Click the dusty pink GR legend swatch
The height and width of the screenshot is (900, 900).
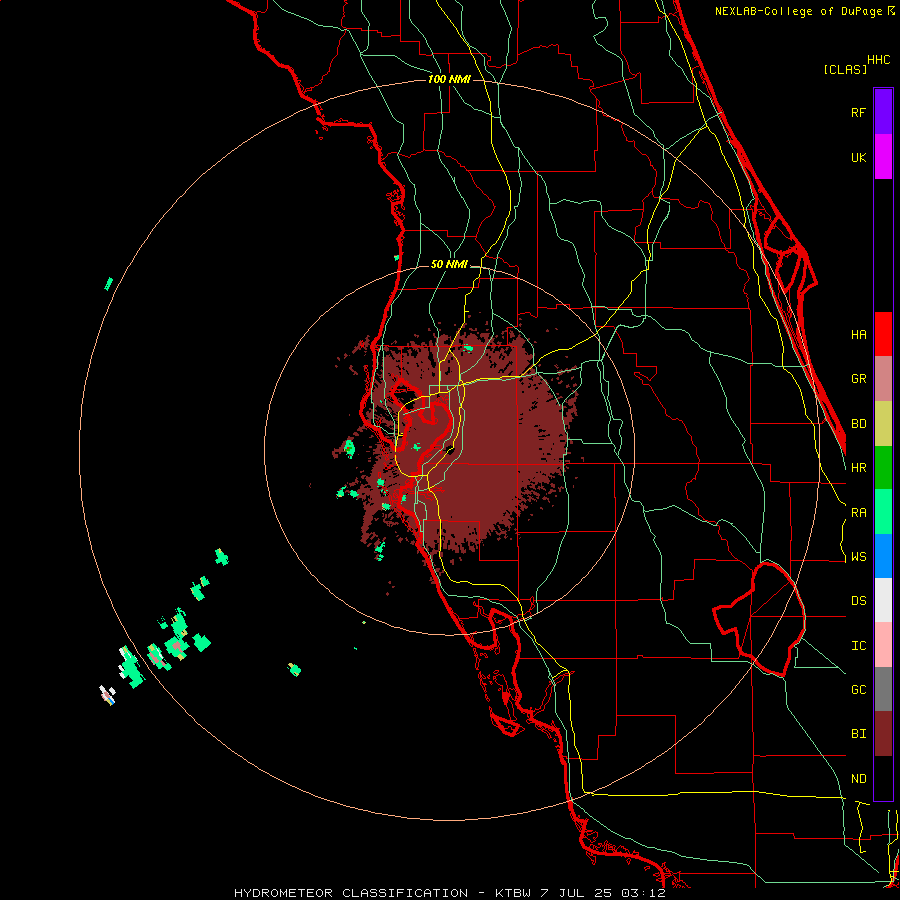click(883, 379)
